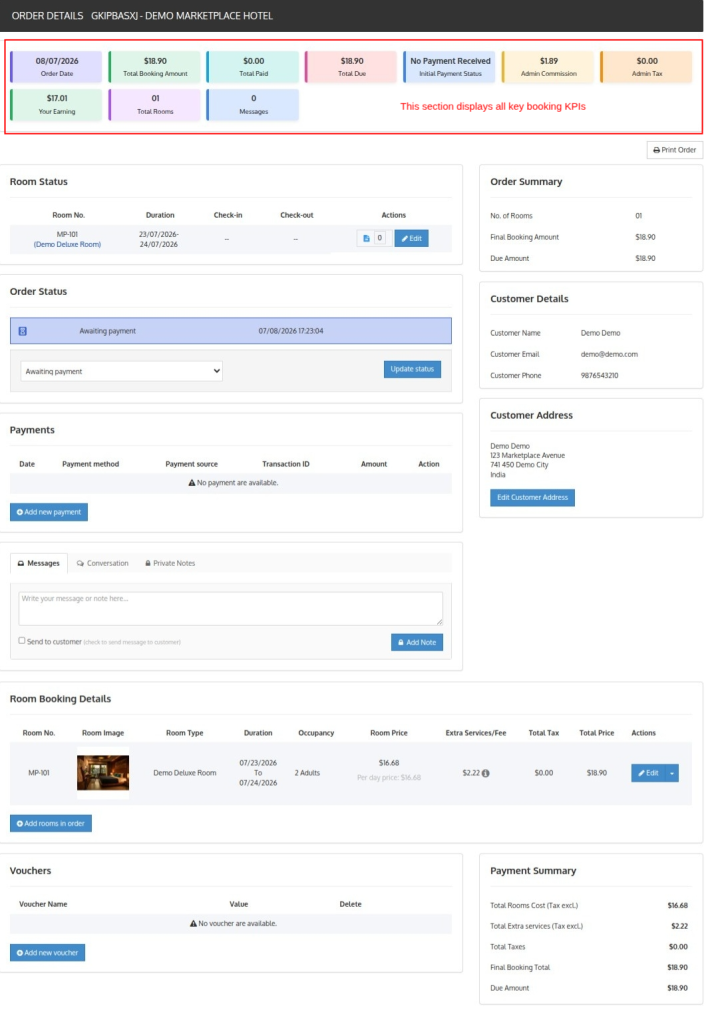Open the Awaiting payment status dropdown

pos(121,371)
